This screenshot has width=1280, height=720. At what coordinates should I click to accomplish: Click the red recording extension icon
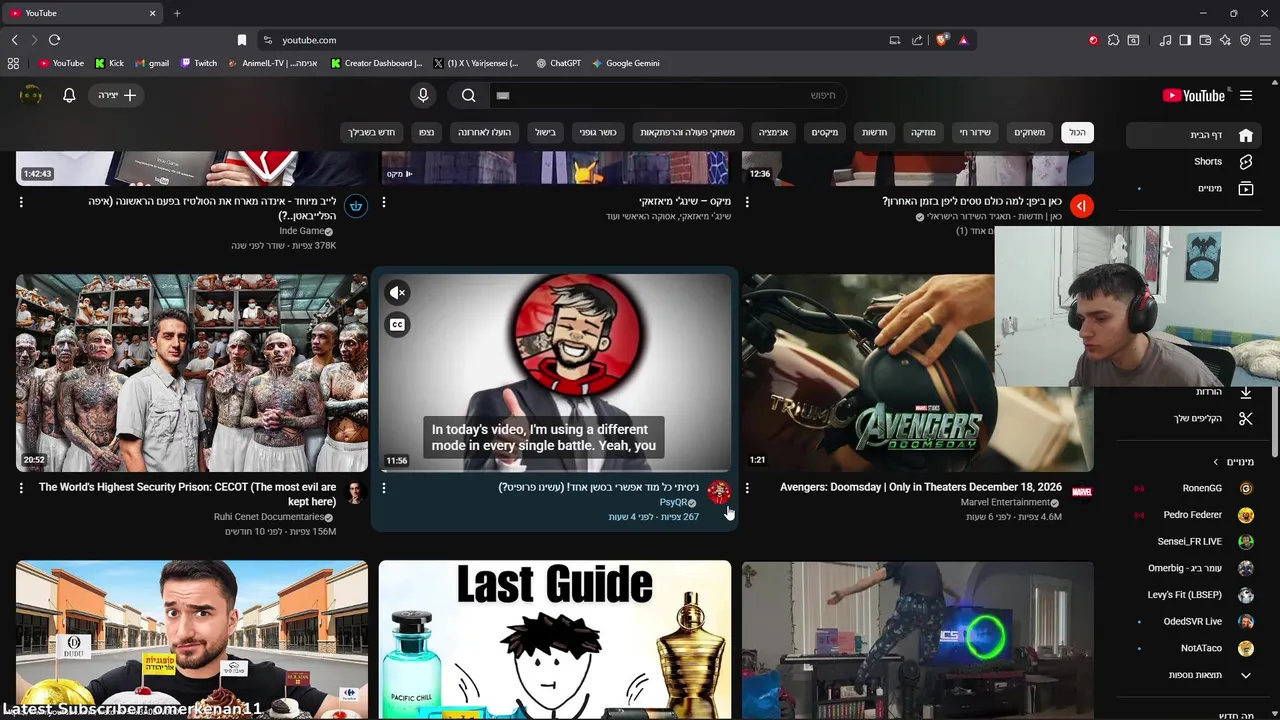1093,40
